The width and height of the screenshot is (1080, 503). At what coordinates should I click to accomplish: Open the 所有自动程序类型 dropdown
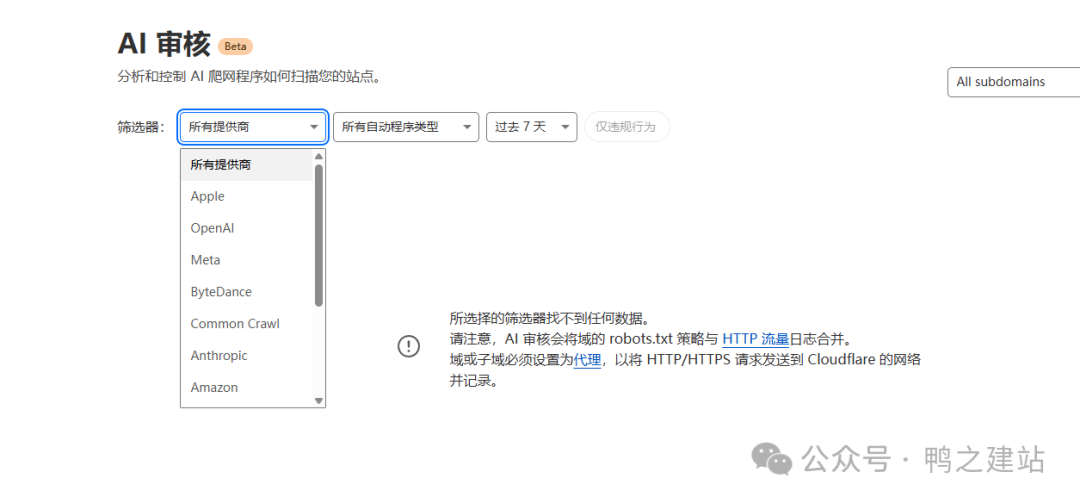click(x=406, y=127)
